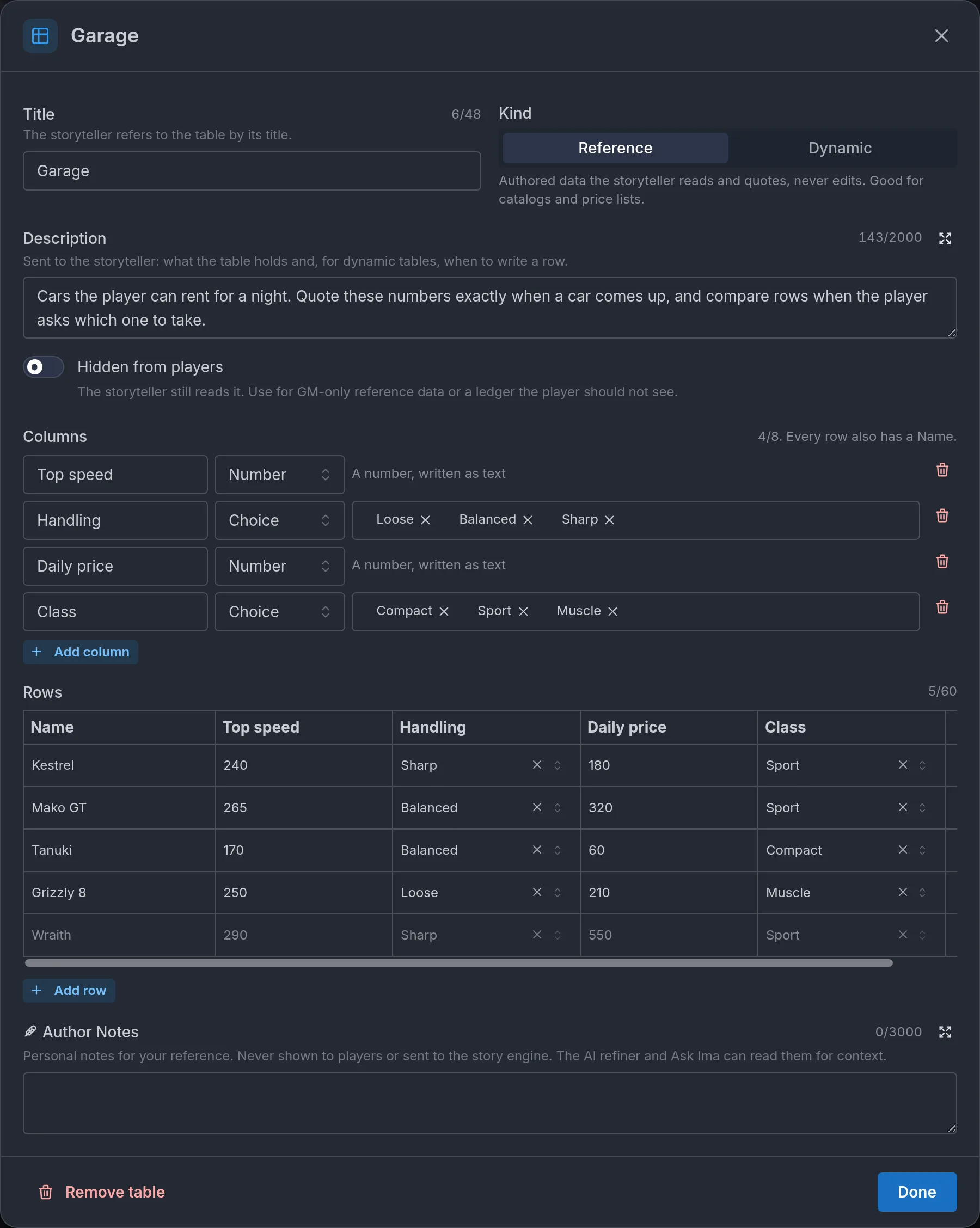The height and width of the screenshot is (1228, 980).
Task: Expand the Author Notes editor
Action: pyautogui.click(x=945, y=1031)
